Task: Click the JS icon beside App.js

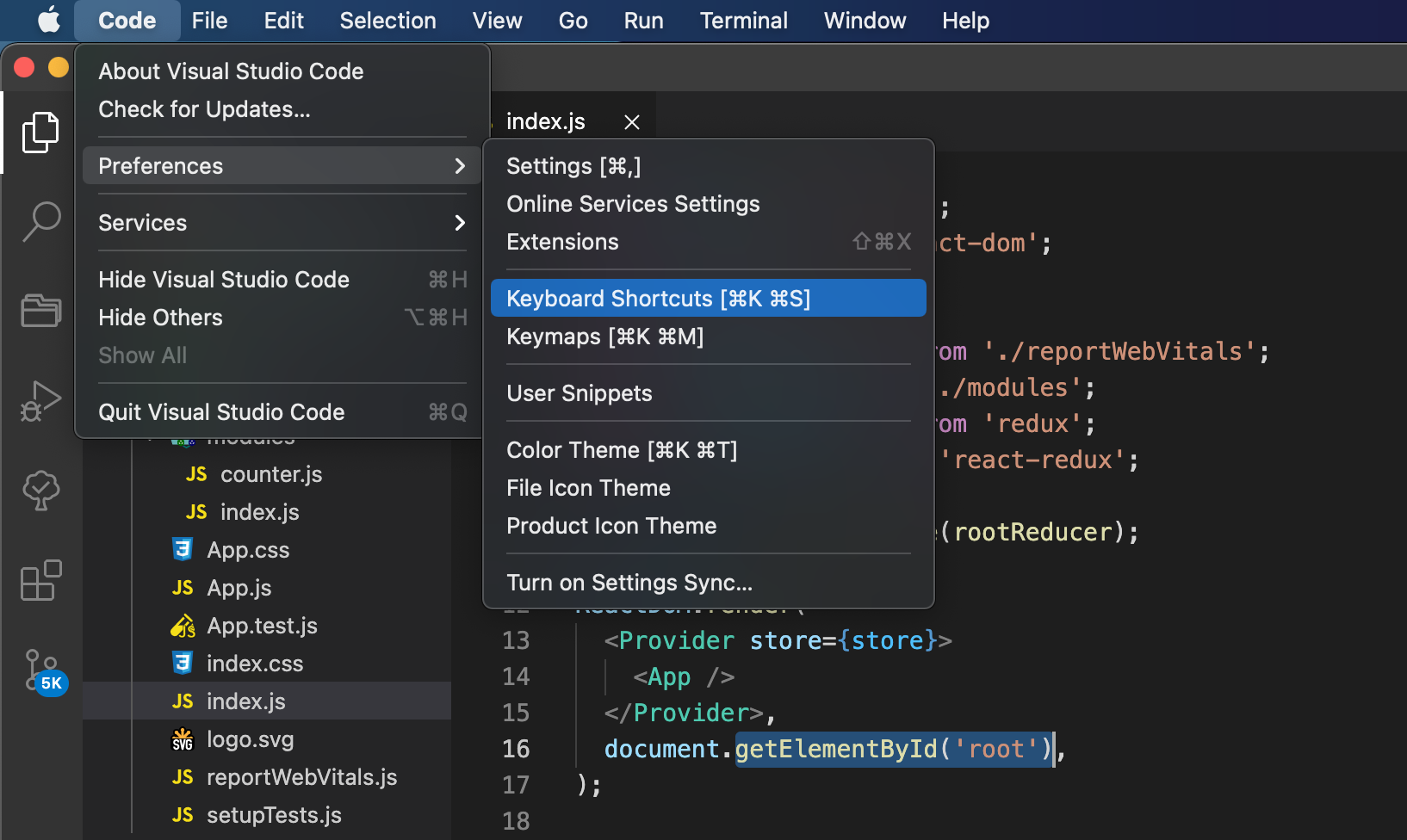Action: point(183,588)
